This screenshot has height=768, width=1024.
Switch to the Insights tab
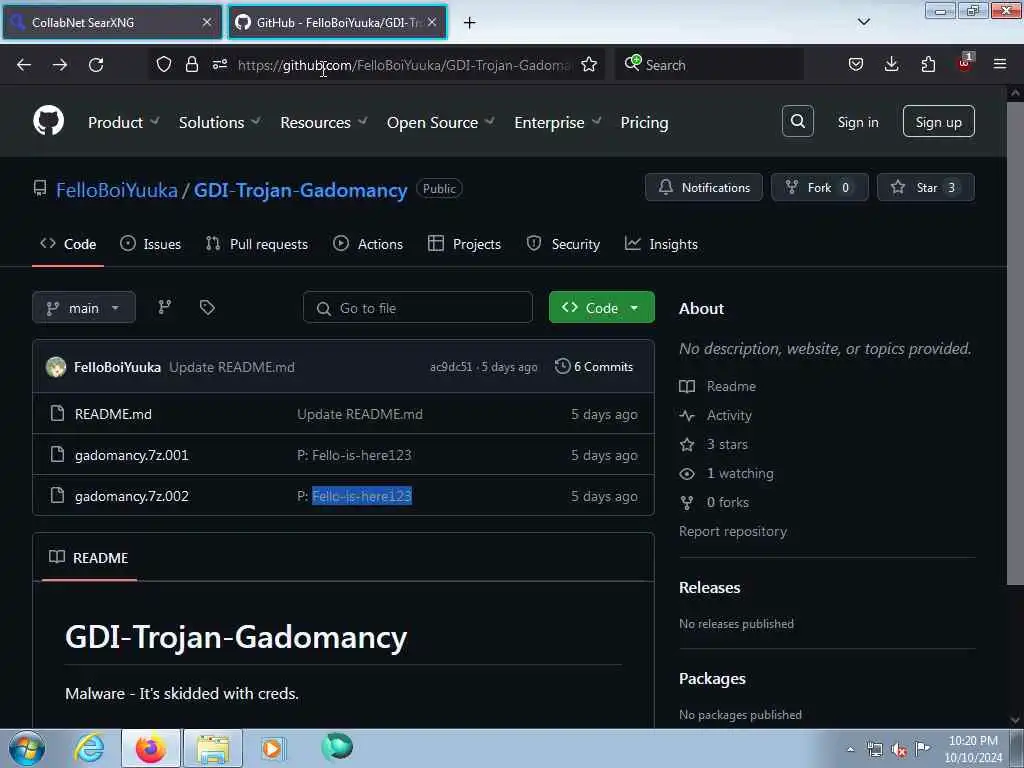click(x=662, y=244)
